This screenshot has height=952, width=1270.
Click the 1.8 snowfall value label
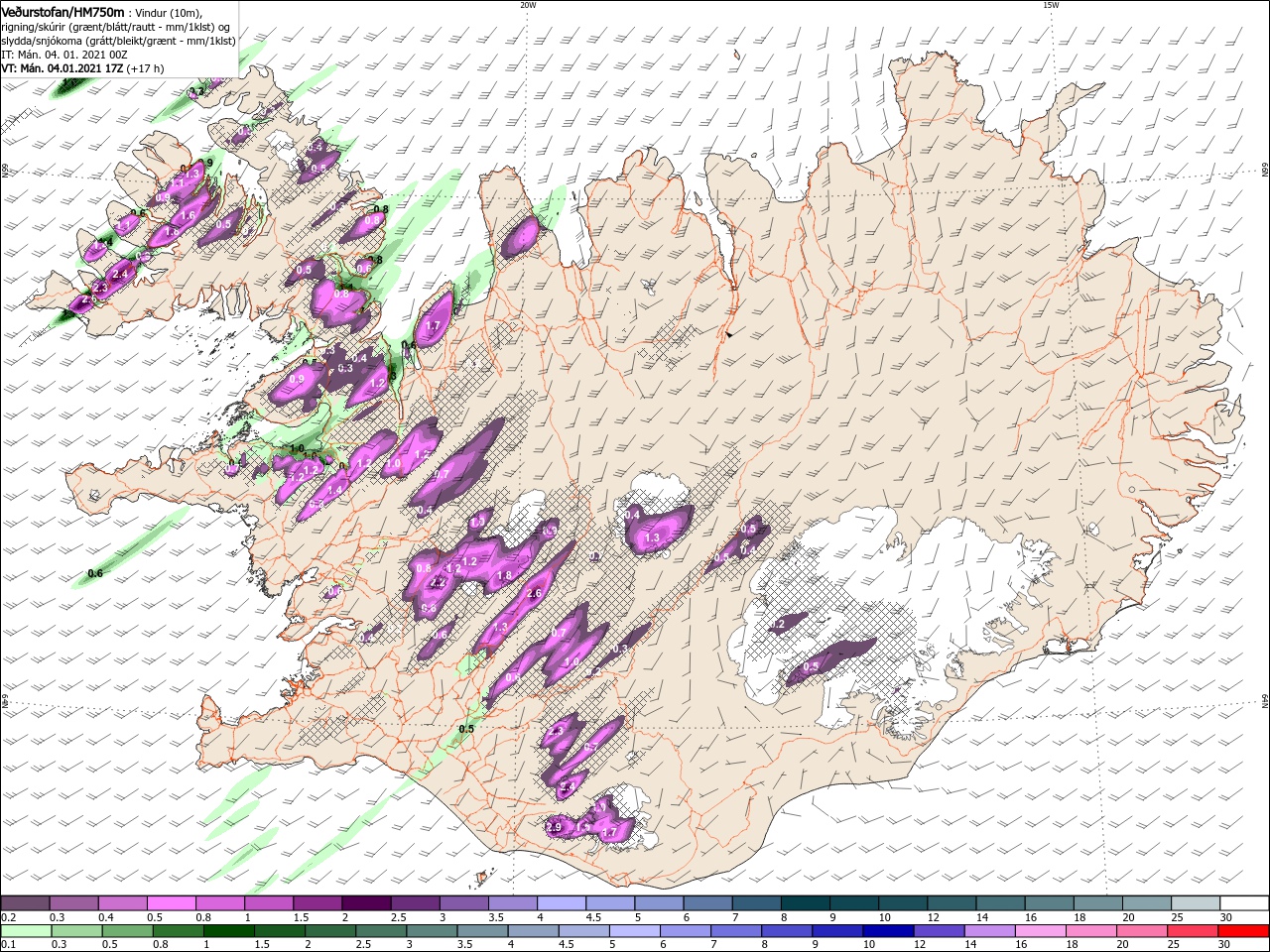click(504, 575)
